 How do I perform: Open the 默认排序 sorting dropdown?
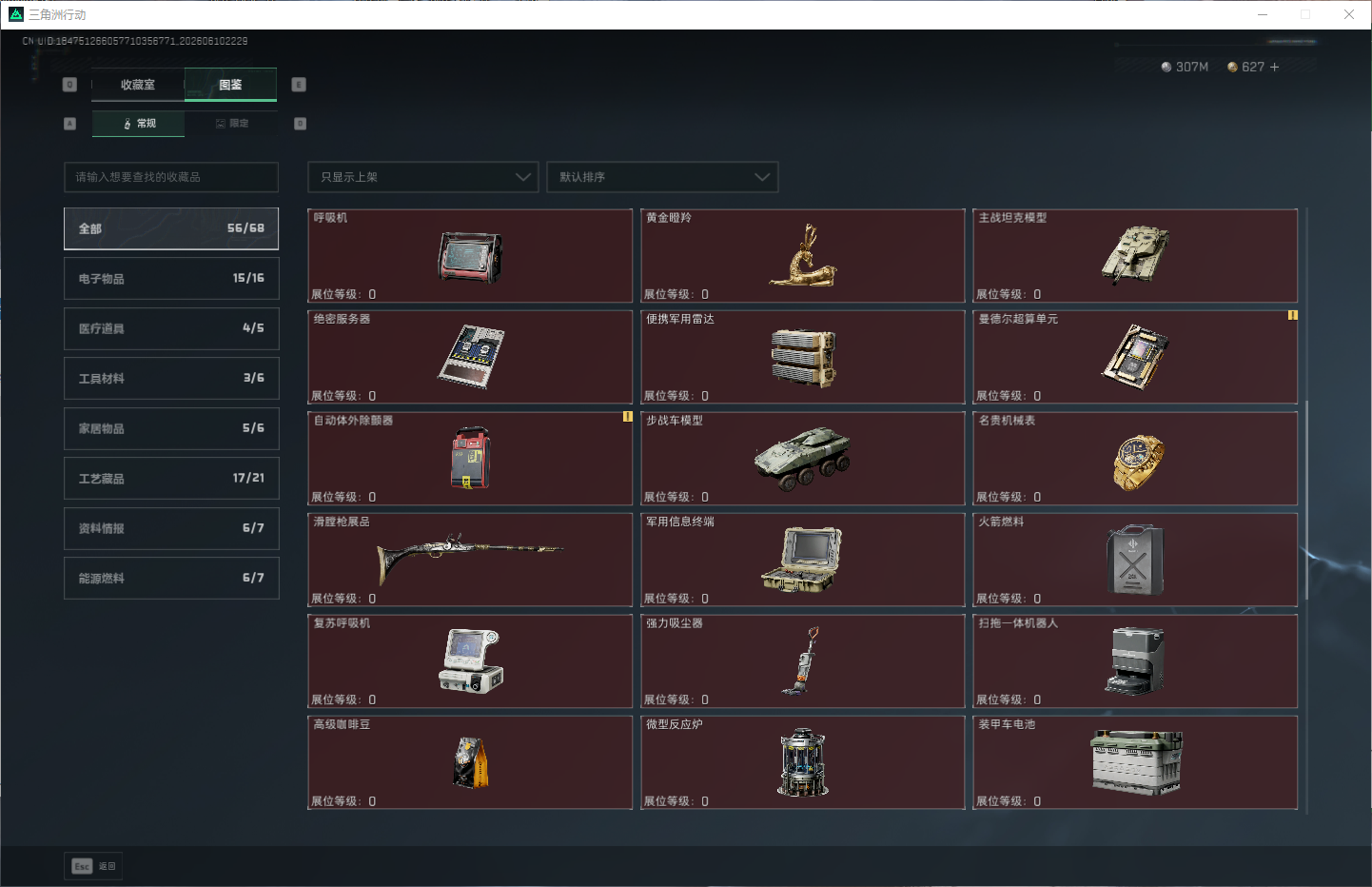662,177
